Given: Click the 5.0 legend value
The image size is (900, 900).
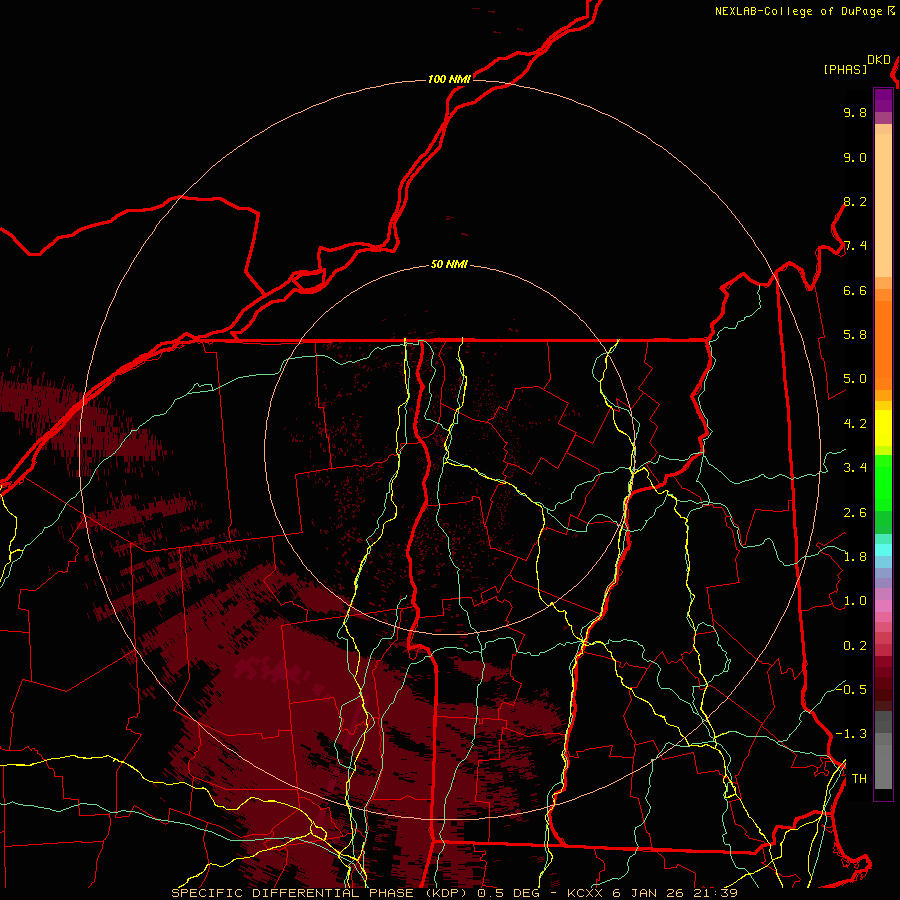Looking at the screenshot, I should tap(855, 379).
